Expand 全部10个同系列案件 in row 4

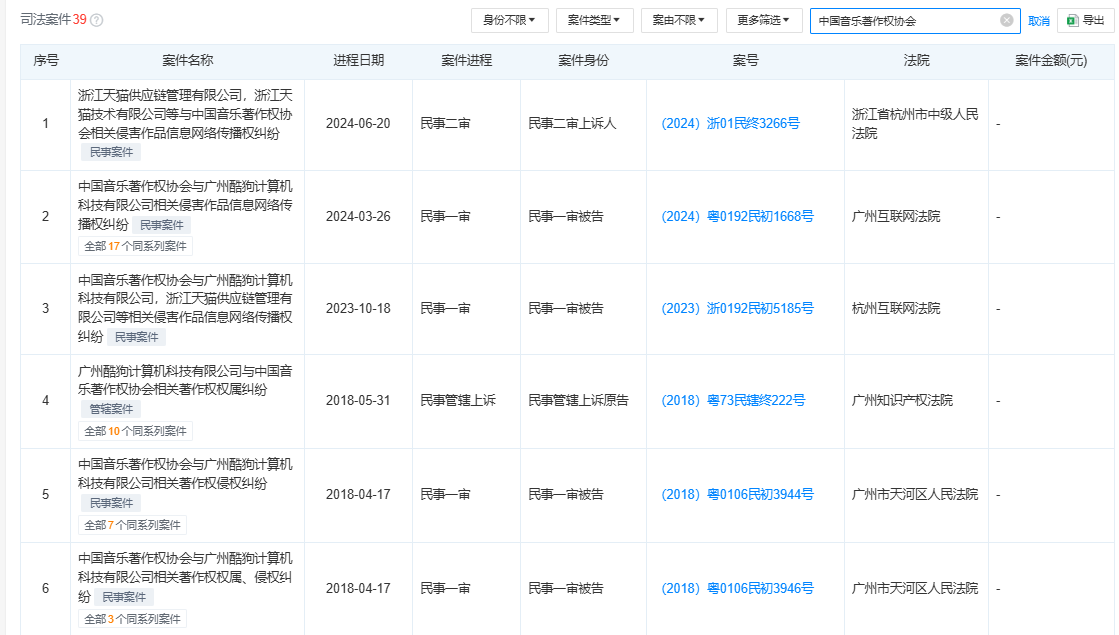pyautogui.click(x=135, y=431)
